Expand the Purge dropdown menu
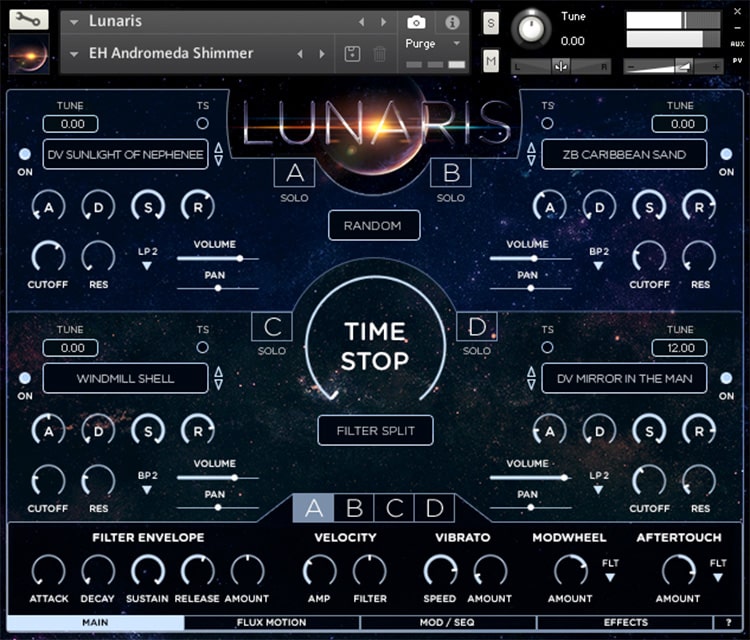 click(457, 44)
